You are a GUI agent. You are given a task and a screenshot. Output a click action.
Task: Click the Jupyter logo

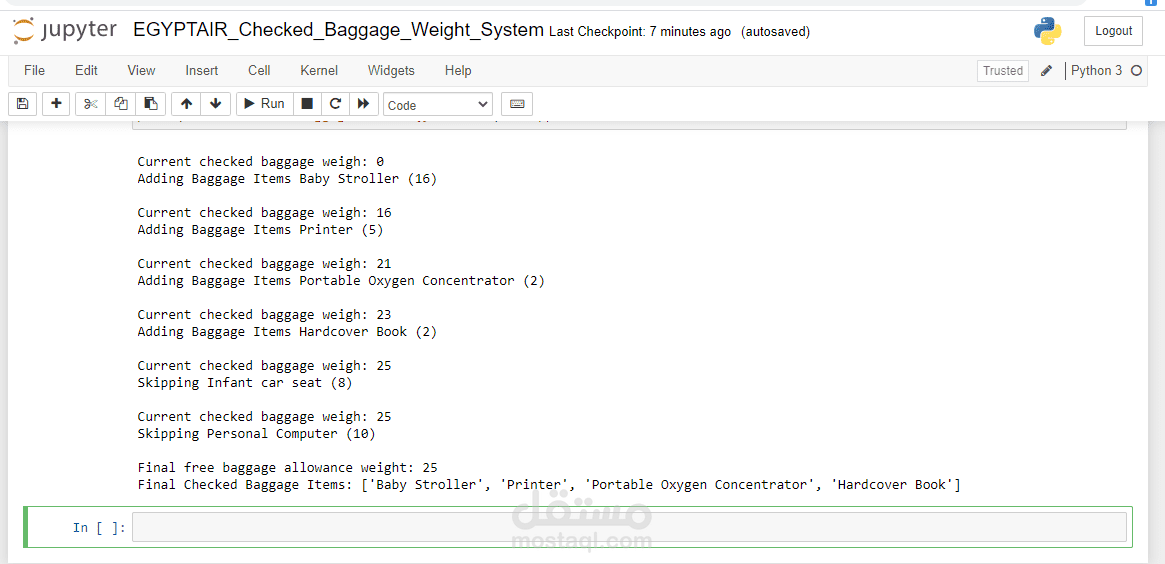point(65,30)
